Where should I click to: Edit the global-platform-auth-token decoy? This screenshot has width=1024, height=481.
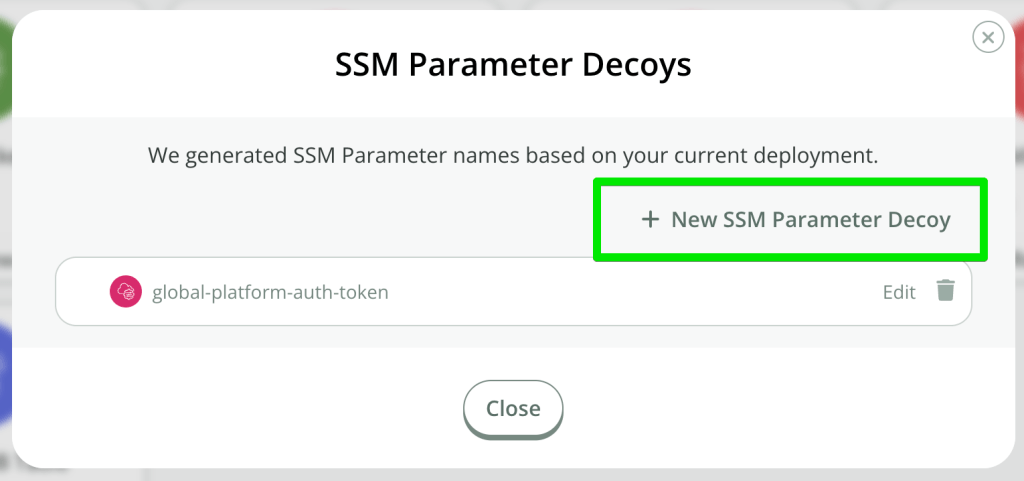tap(899, 292)
